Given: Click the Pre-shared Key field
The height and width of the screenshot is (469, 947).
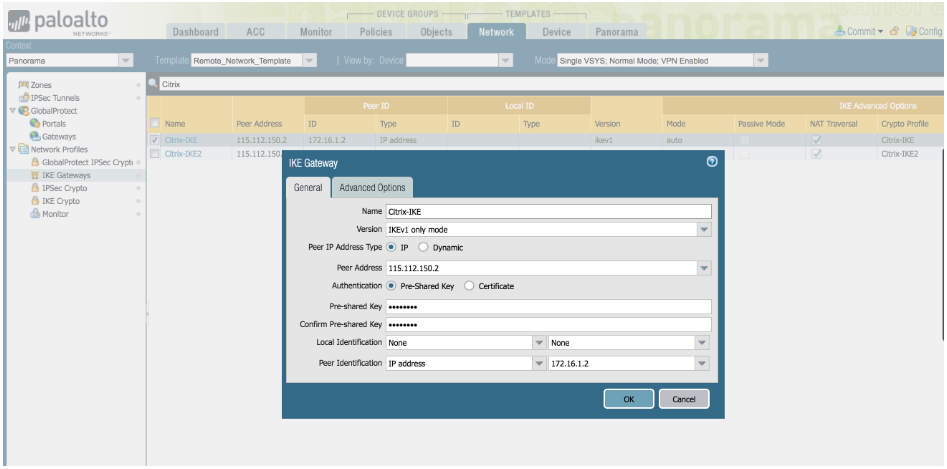Looking at the screenshot, I should coord(548,307).
